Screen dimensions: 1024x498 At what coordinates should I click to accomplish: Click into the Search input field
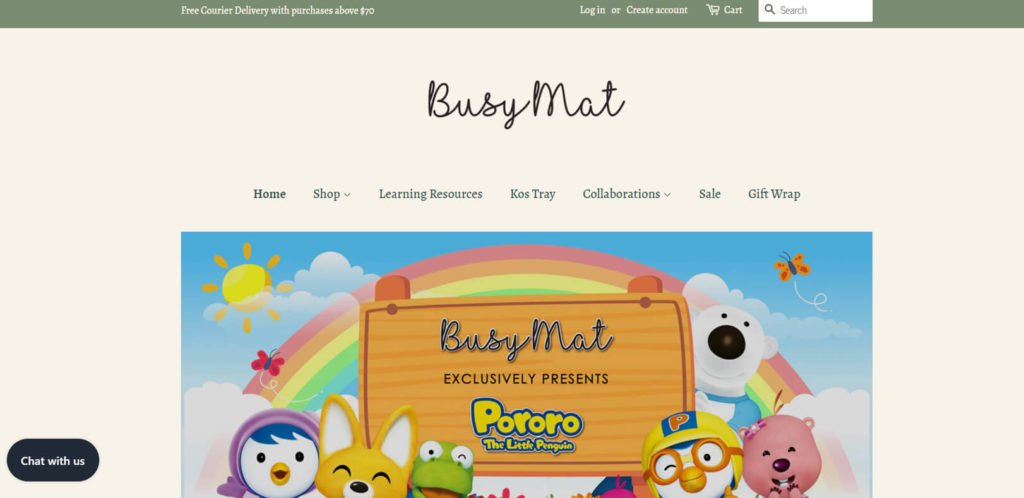(x=824, y=10)
